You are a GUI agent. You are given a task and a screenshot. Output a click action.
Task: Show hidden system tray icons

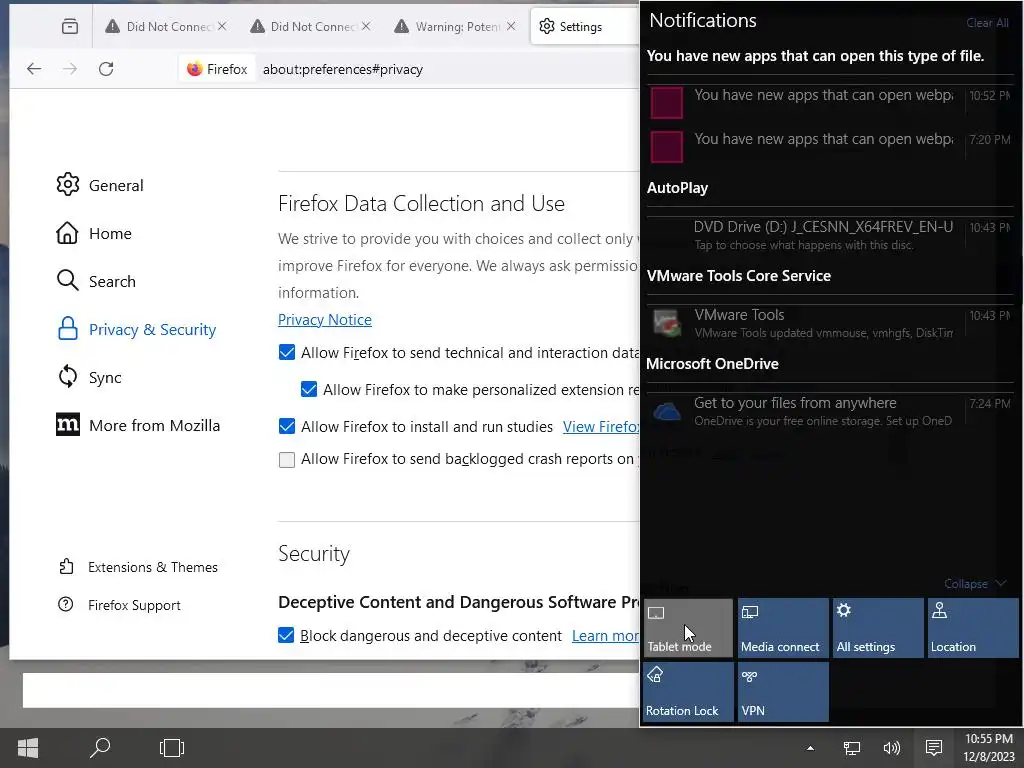(810, 748)
